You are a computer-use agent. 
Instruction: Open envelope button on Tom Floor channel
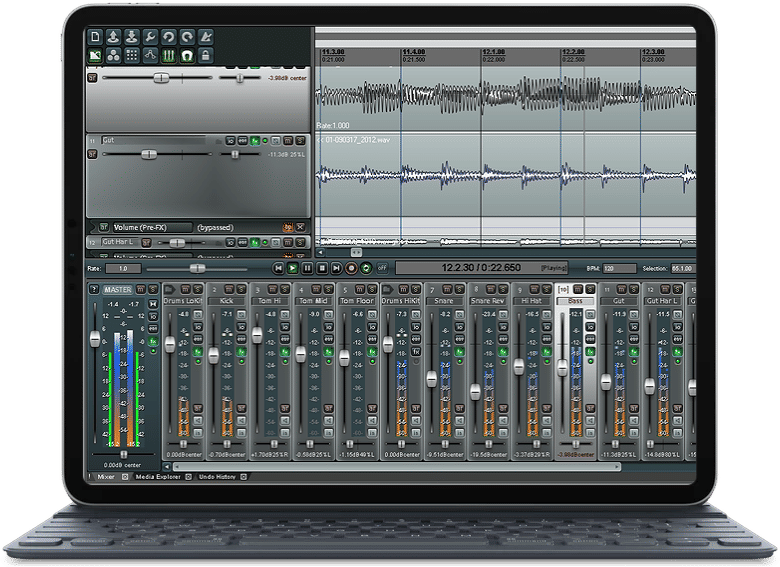(373, 340)
